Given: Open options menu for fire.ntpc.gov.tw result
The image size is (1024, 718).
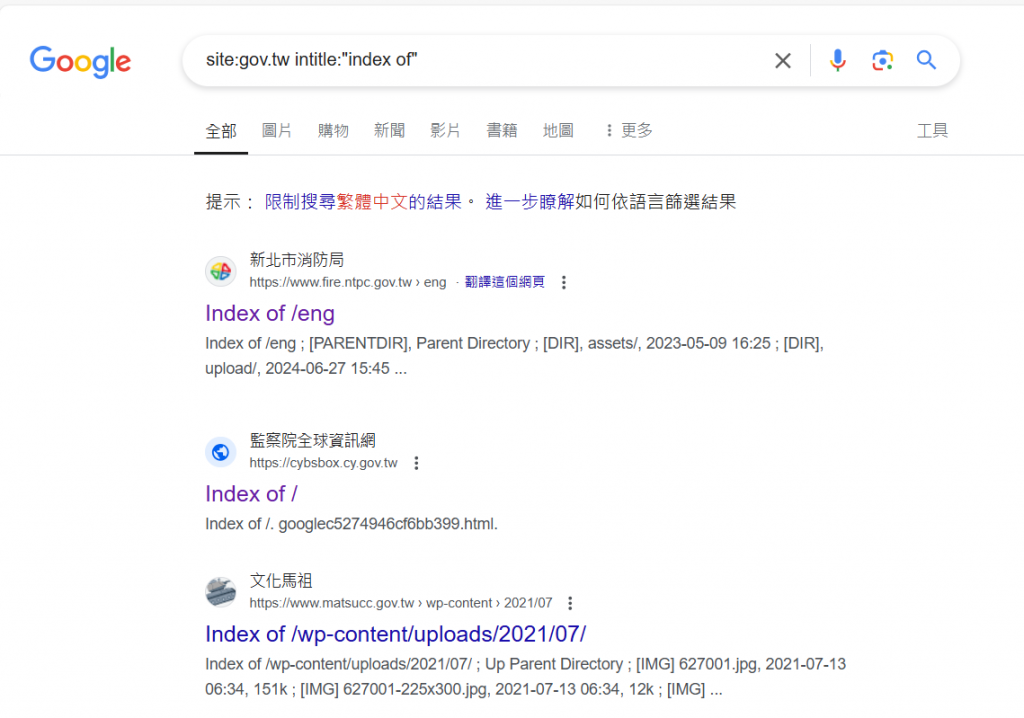Looking at the screenshot, I should click(x=564, y=282).
